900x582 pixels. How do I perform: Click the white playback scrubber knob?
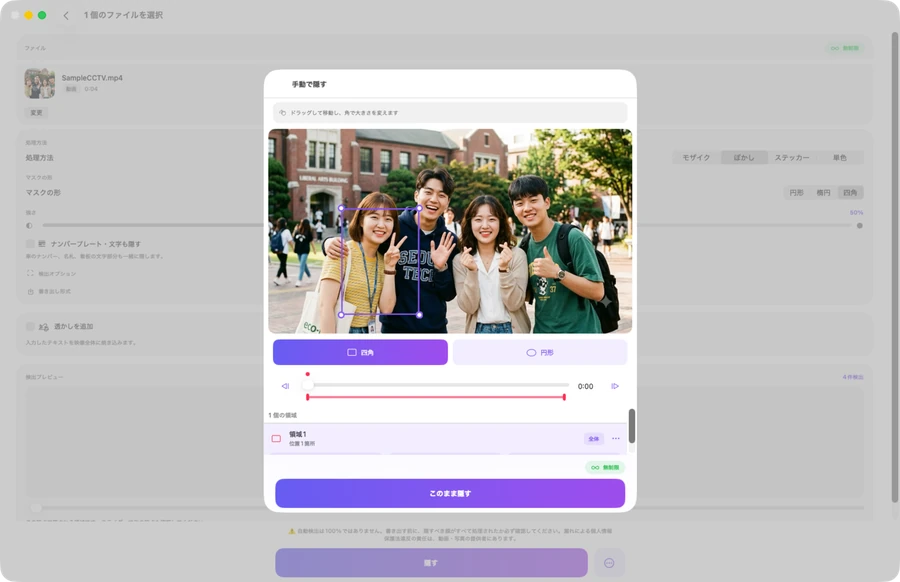point(308,385)
